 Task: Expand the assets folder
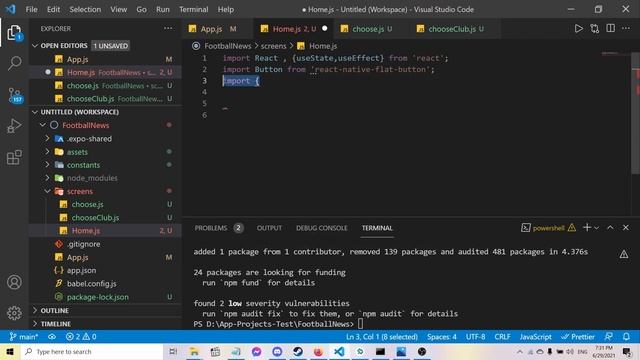(48, 151)
